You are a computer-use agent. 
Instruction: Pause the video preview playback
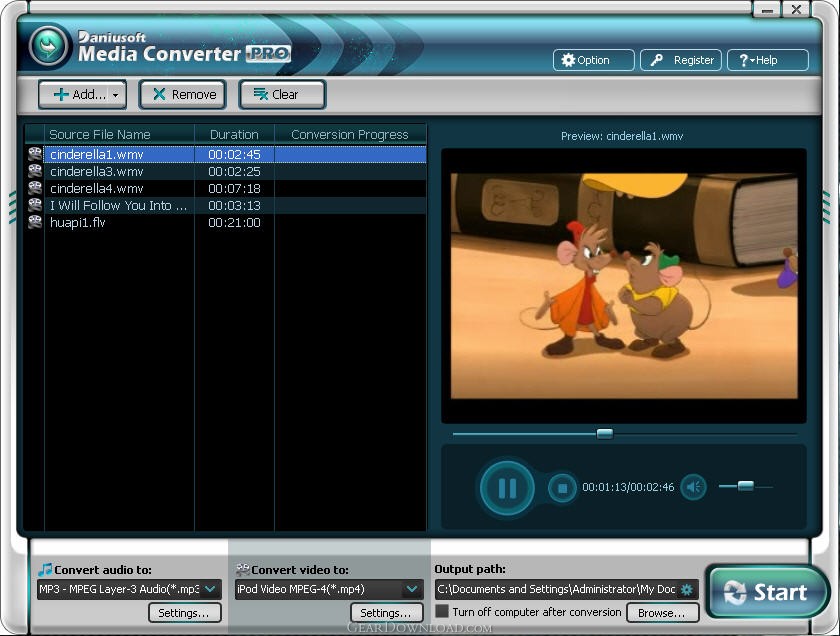tap(507, 488)
